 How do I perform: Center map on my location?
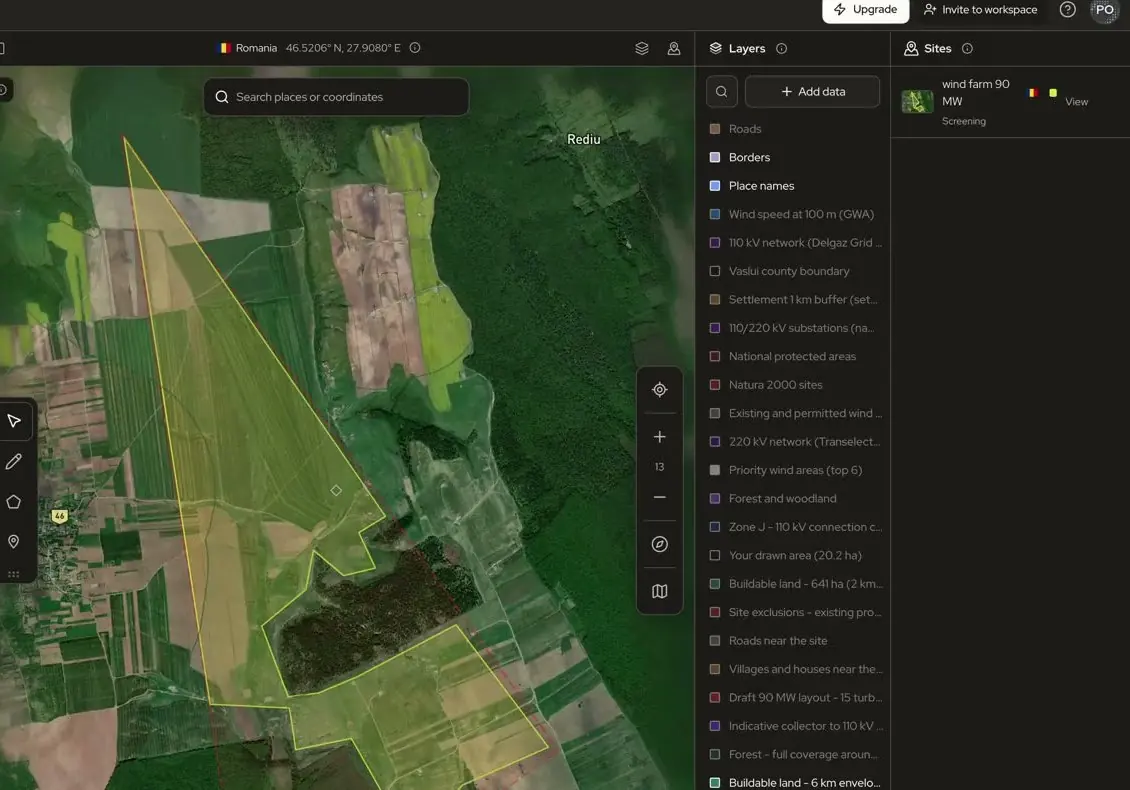coord(659,390)
